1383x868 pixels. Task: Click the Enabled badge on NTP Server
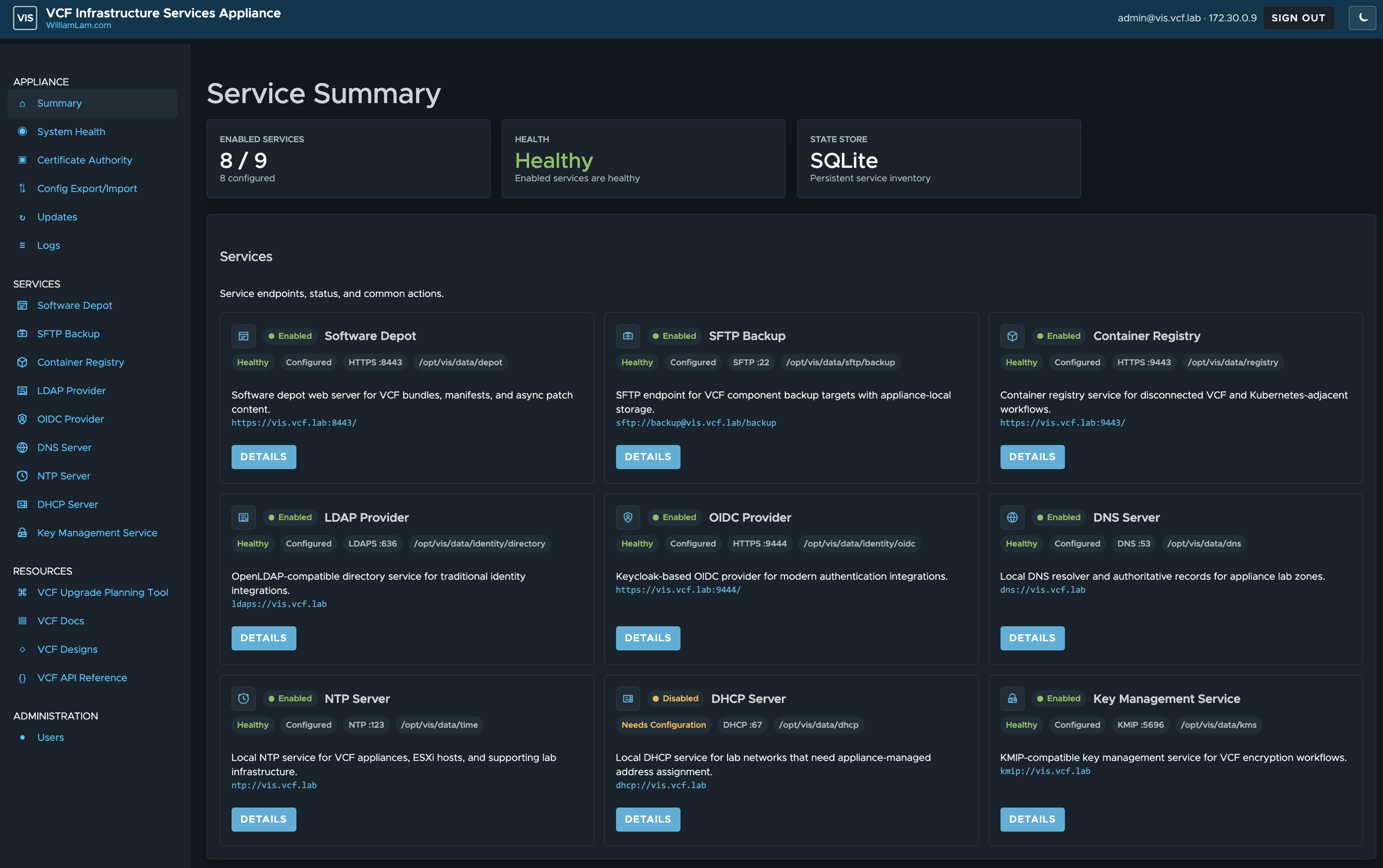point(290,699)
